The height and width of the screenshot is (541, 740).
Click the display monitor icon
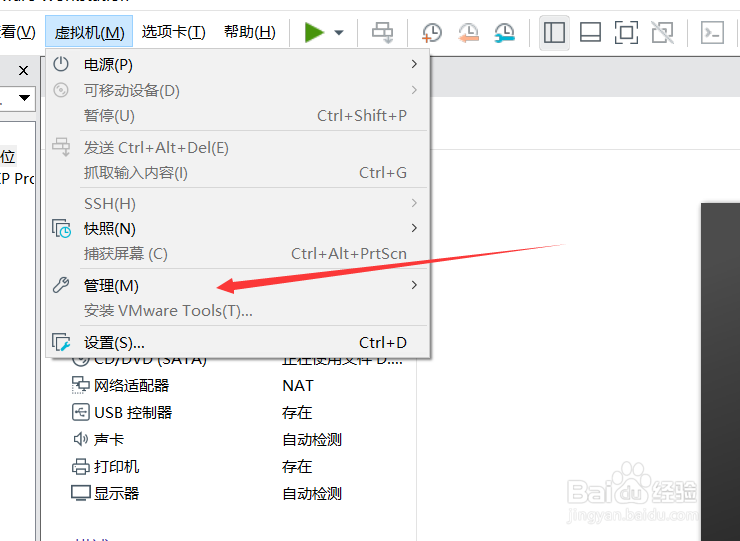81,493
